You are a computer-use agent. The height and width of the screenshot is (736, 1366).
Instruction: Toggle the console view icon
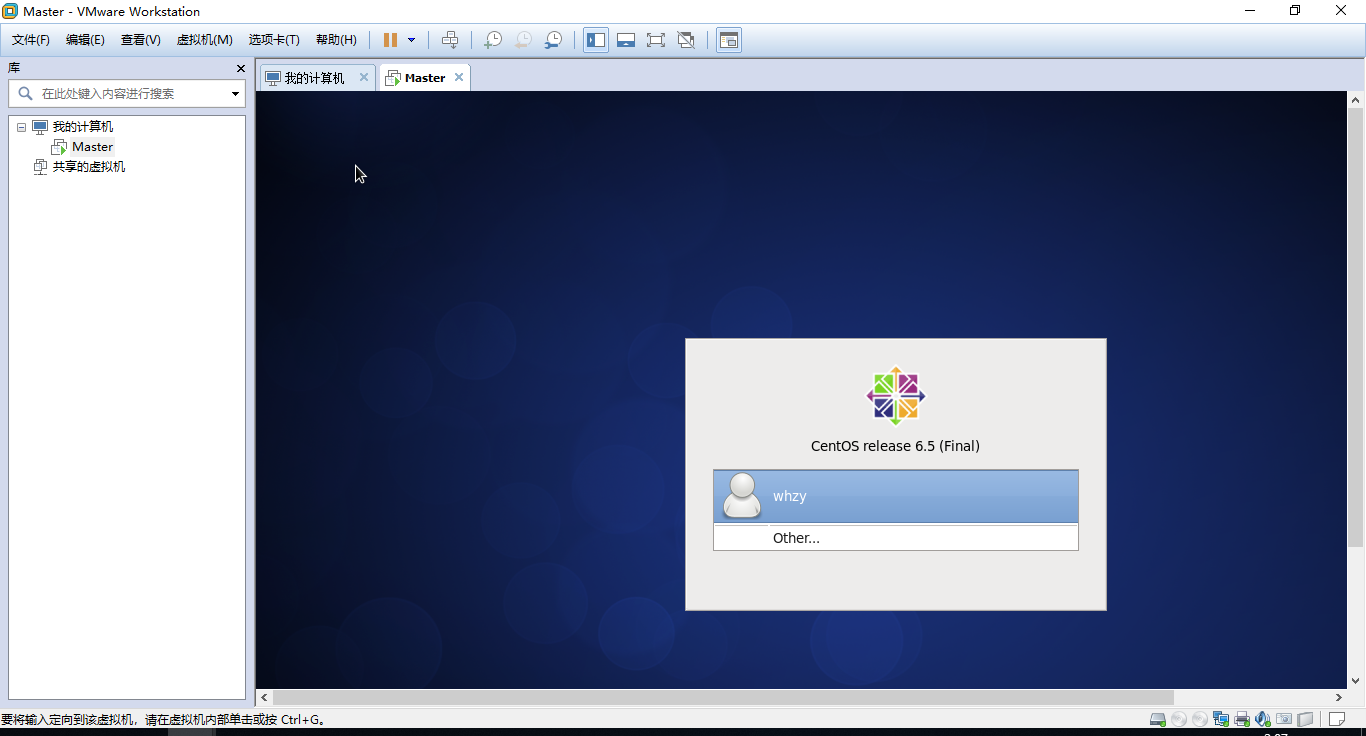click(729, 40)
